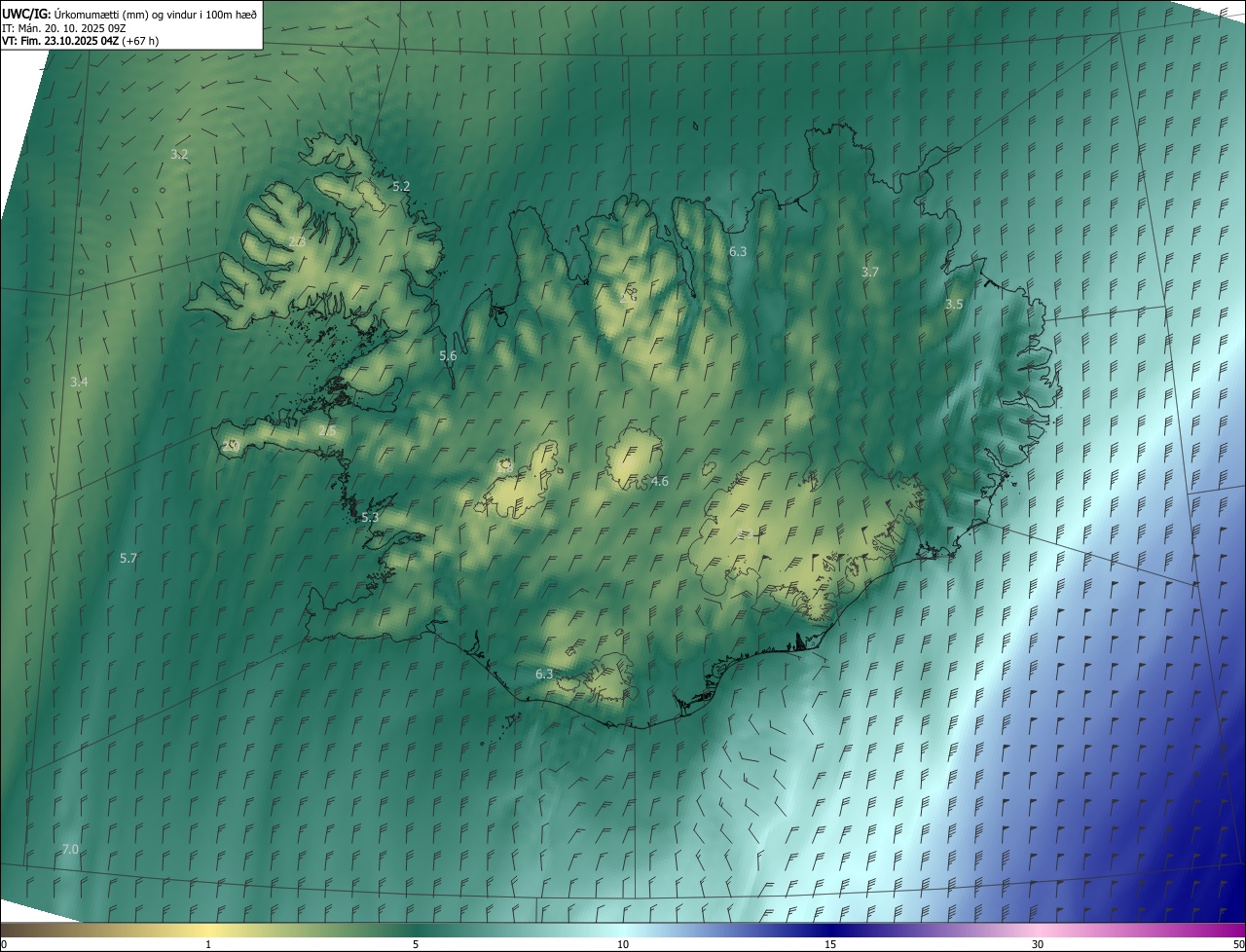The height and width of the screenshot is (952, 1246).
Task: Click the 5.6 value label
Action: (448, 356)
